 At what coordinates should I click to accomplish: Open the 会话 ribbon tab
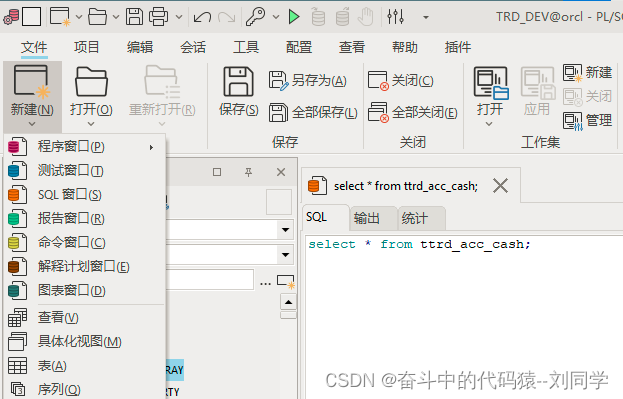click(193, 47)
